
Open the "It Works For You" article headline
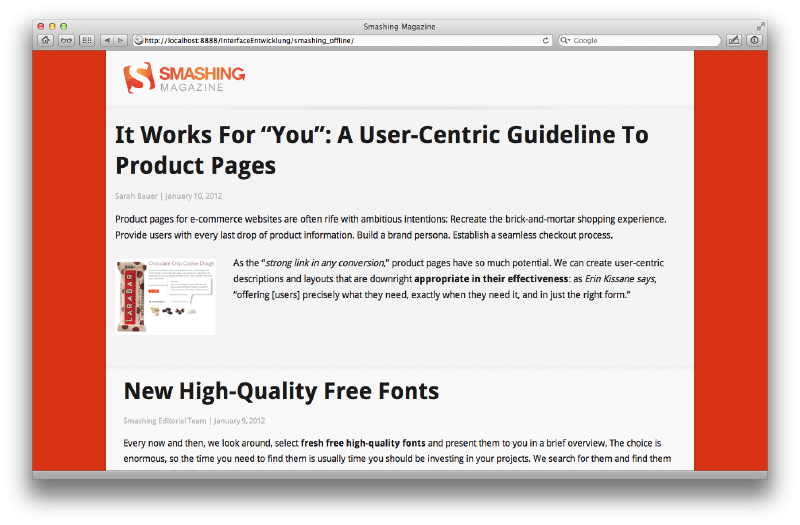382,150
